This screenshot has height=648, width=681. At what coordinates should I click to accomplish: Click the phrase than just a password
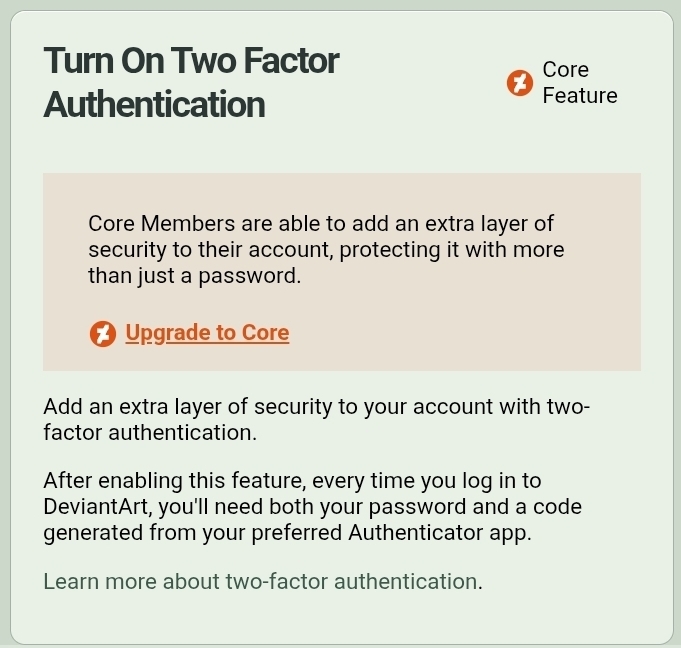[195, 276]
